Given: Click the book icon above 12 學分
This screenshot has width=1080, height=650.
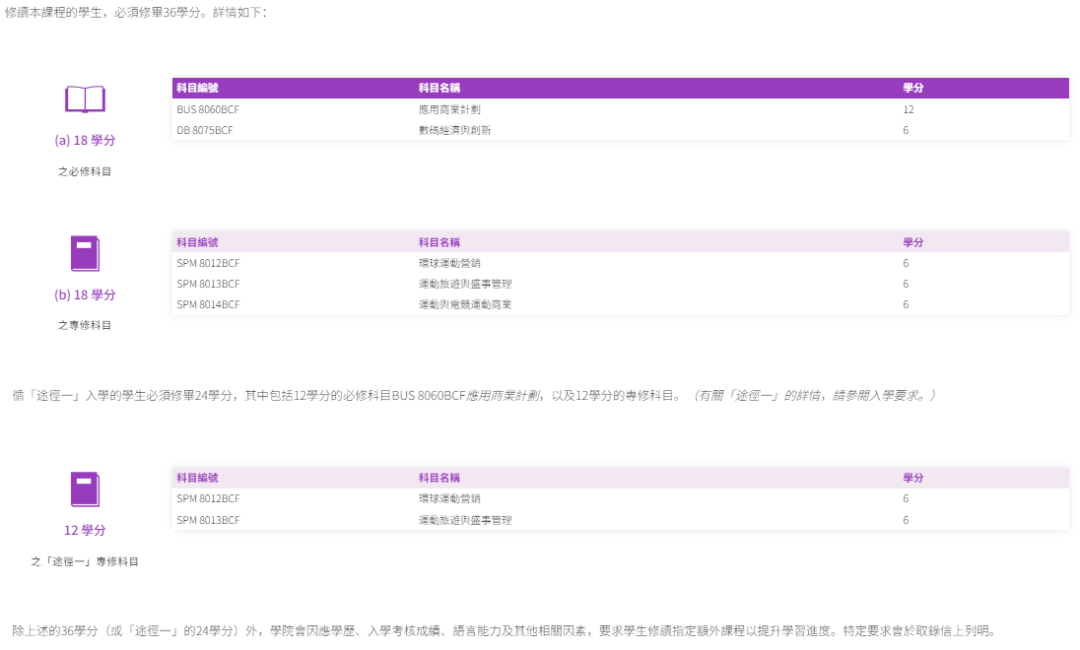Looking at the screenshot, I should pyautogui.click(x=85, y=488).
